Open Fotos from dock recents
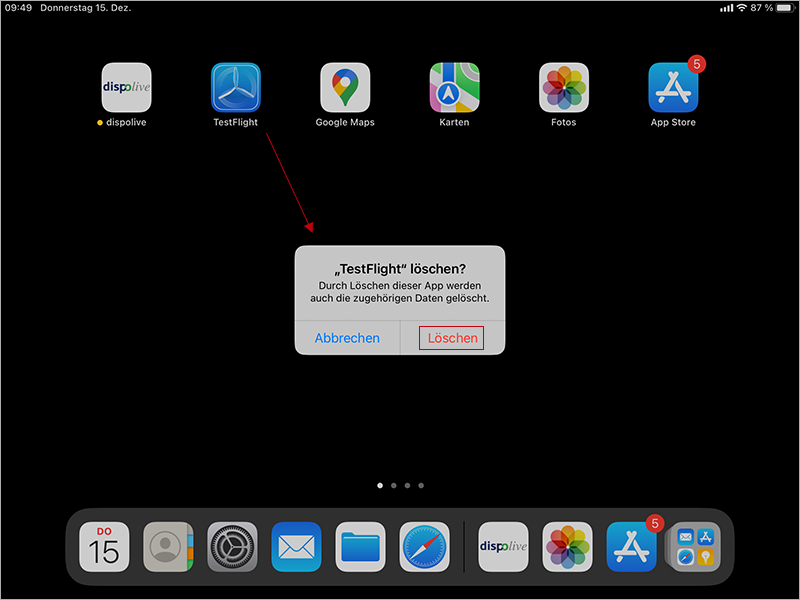This screenshot has height=600, width=800. coord(567,546)
